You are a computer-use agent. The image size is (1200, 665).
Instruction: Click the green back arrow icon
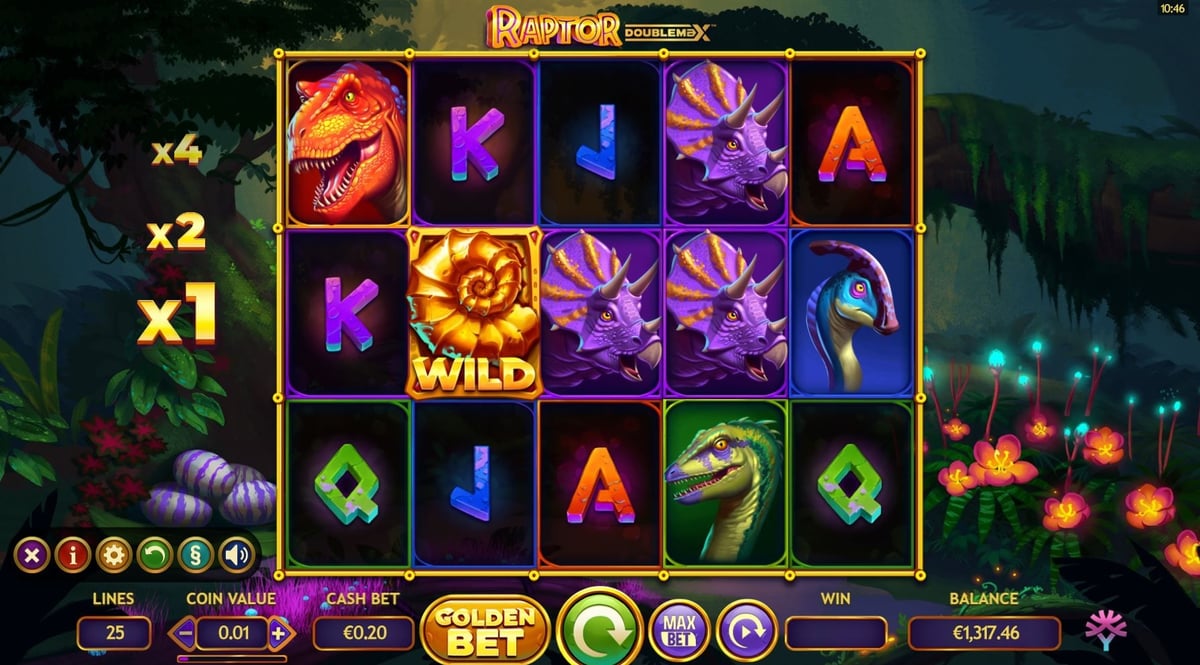pos(155,554)
